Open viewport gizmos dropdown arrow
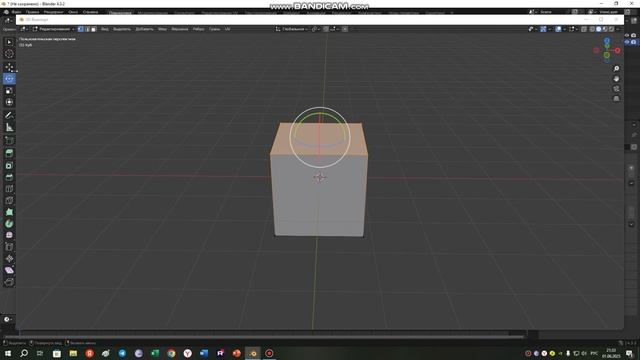Viewport: 640px width, 360px height. coord(549,29)
